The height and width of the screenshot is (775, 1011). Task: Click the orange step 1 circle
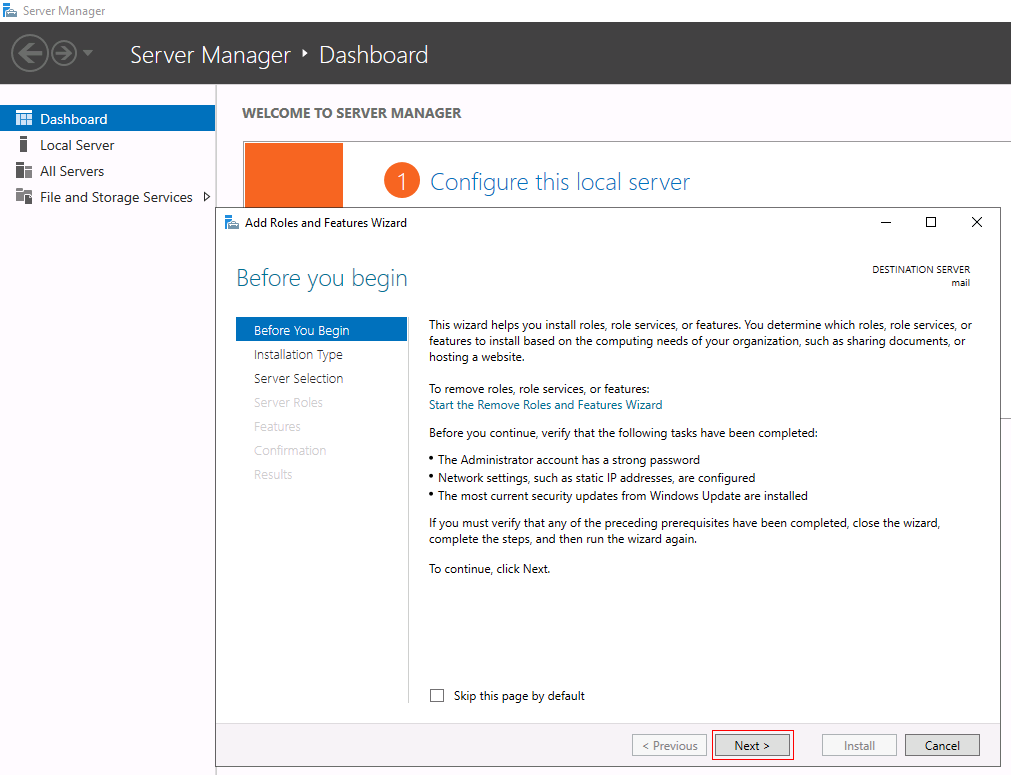402,181
